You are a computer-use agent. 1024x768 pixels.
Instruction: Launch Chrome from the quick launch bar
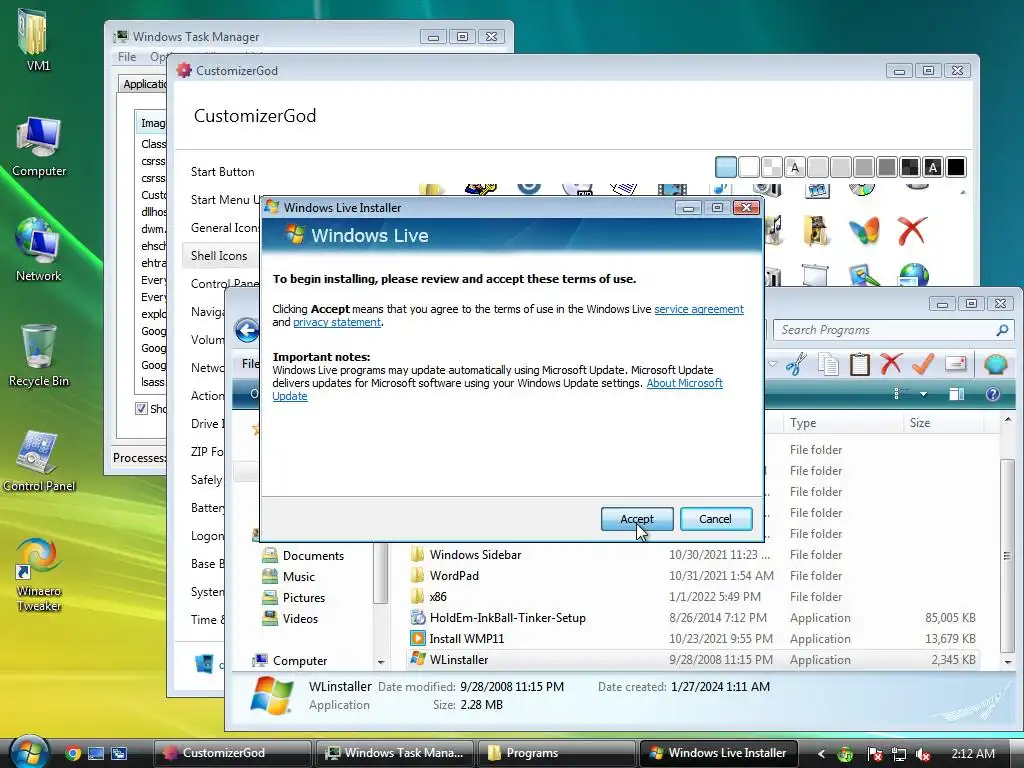tap(72, 754)
